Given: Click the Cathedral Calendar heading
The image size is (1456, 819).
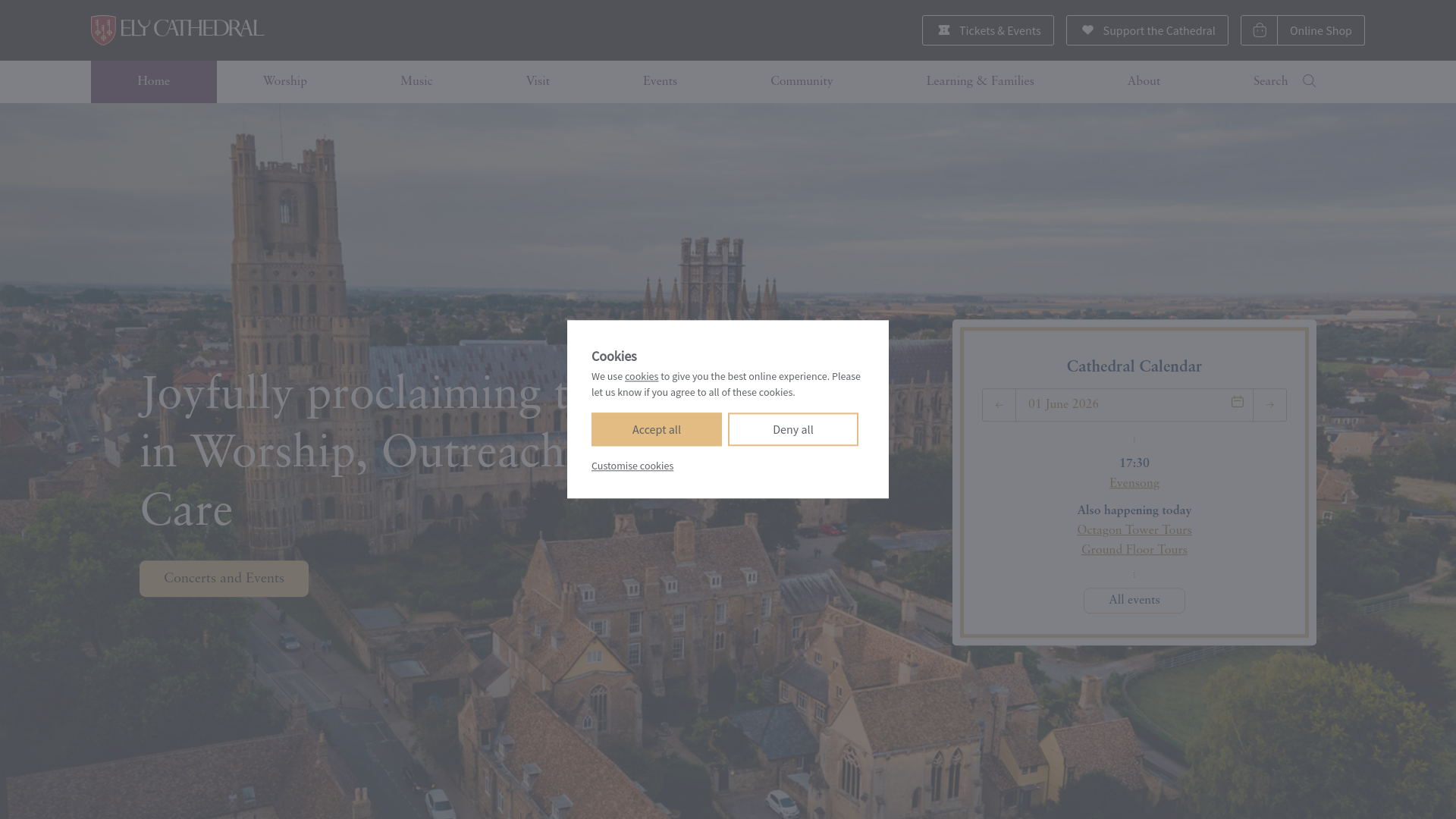Looking at the screenshot, I should [x=1134, y=367].
